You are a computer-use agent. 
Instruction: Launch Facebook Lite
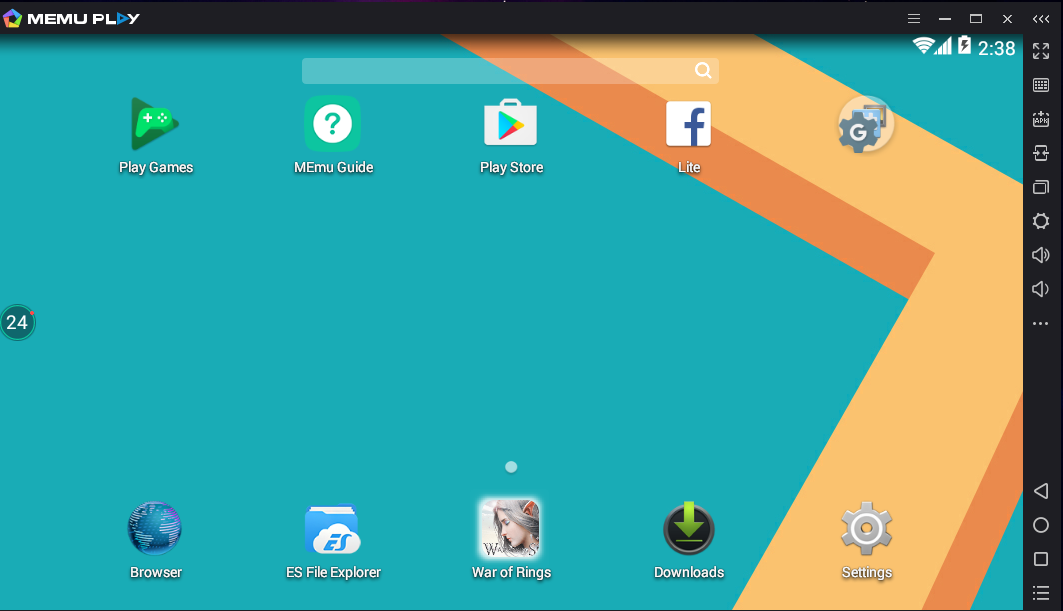point(688,124)
